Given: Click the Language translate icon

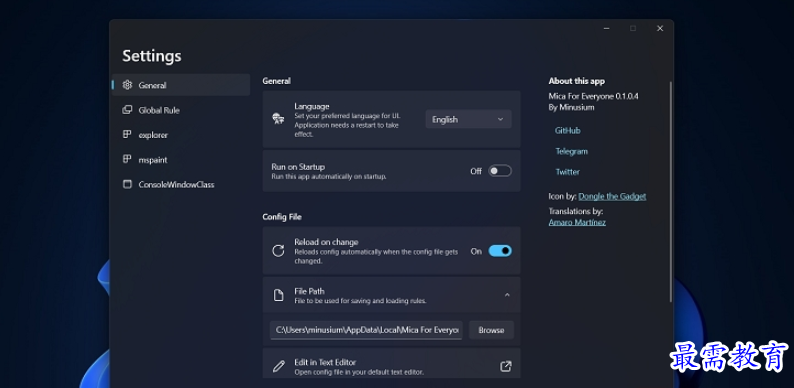Looking at the screenshot, I should [278, 119].
